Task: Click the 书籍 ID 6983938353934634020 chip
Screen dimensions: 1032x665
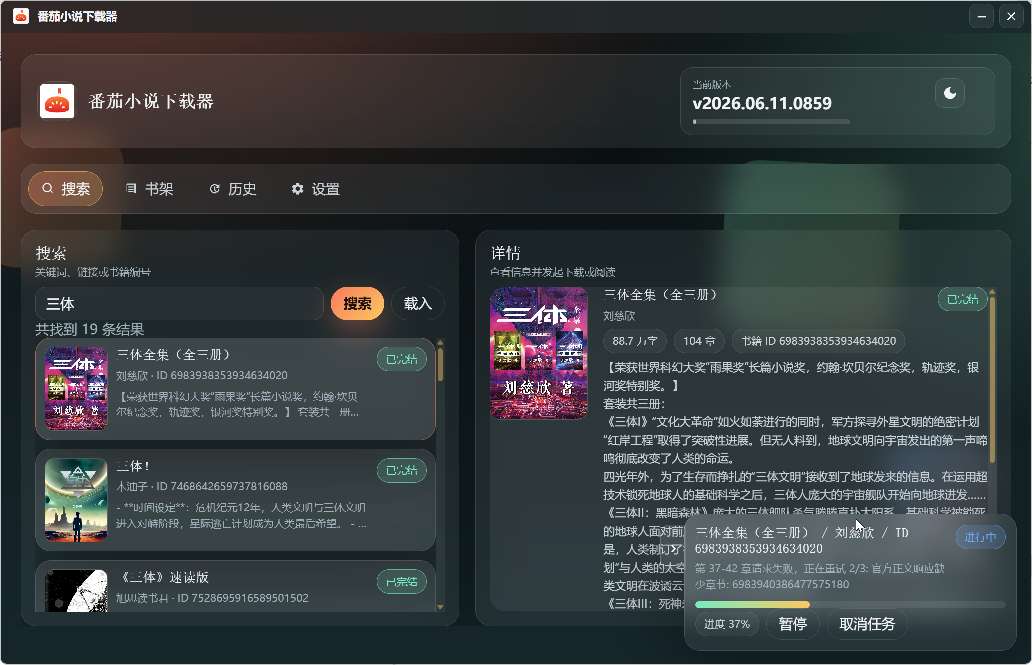Action: click(819, 341)
